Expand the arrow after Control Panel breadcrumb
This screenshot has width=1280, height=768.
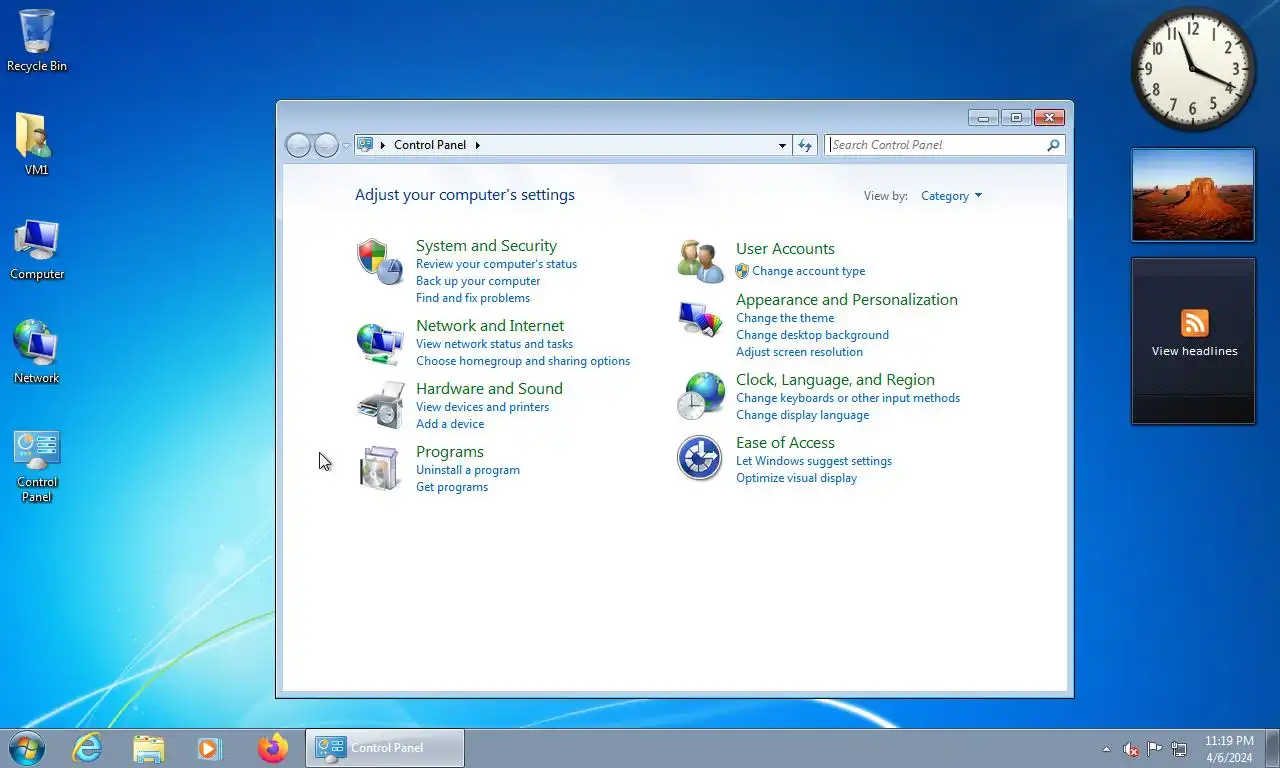477,145
